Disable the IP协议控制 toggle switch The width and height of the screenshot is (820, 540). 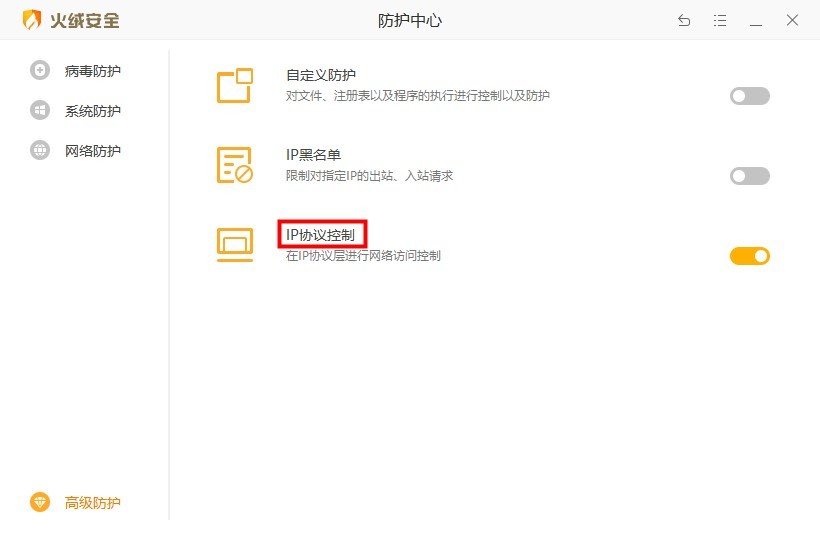click(749, 256)
